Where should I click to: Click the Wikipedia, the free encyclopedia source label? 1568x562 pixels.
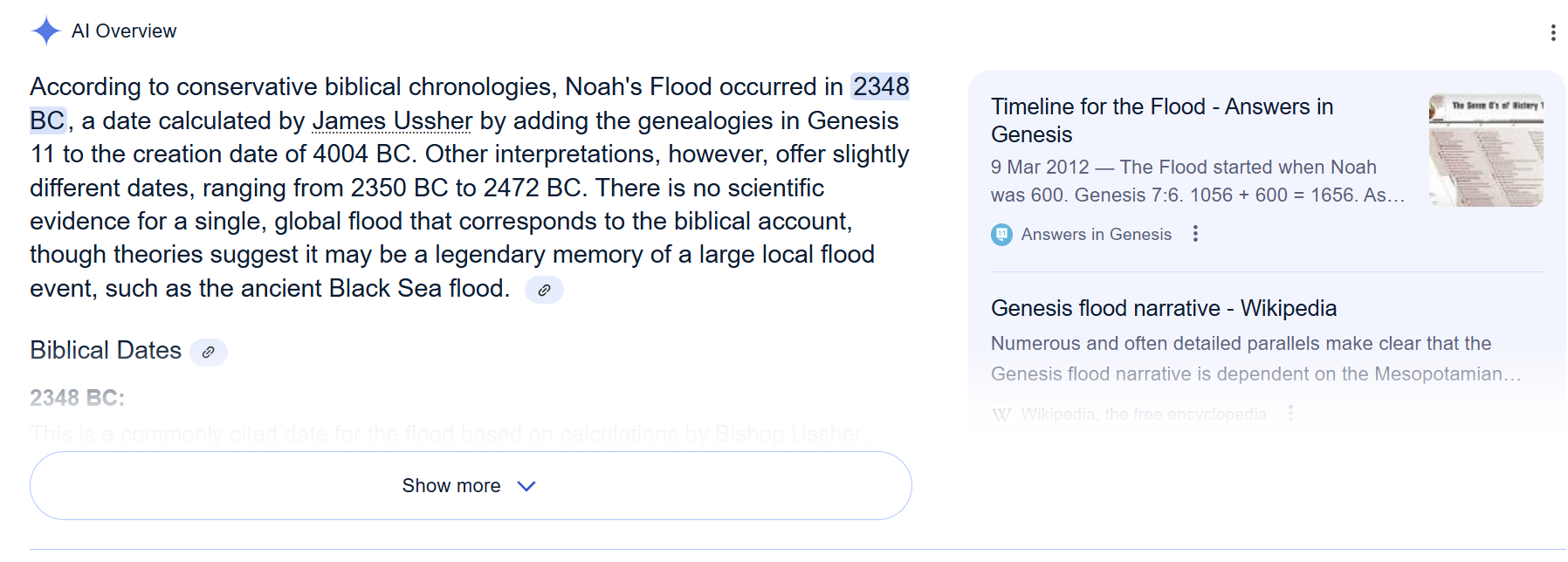click(x=1143, y=415)
